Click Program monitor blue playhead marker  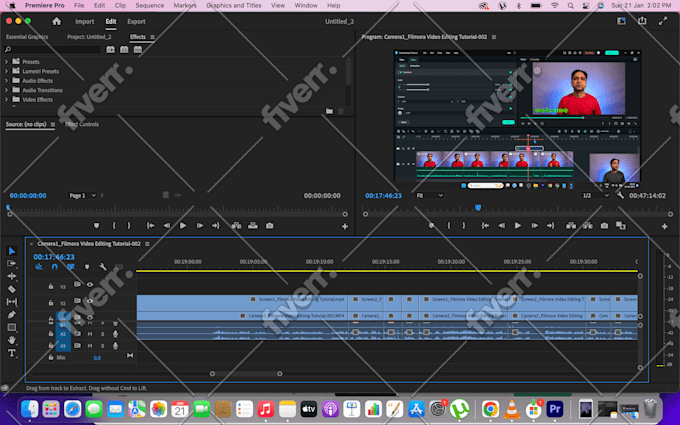point(478,208)
